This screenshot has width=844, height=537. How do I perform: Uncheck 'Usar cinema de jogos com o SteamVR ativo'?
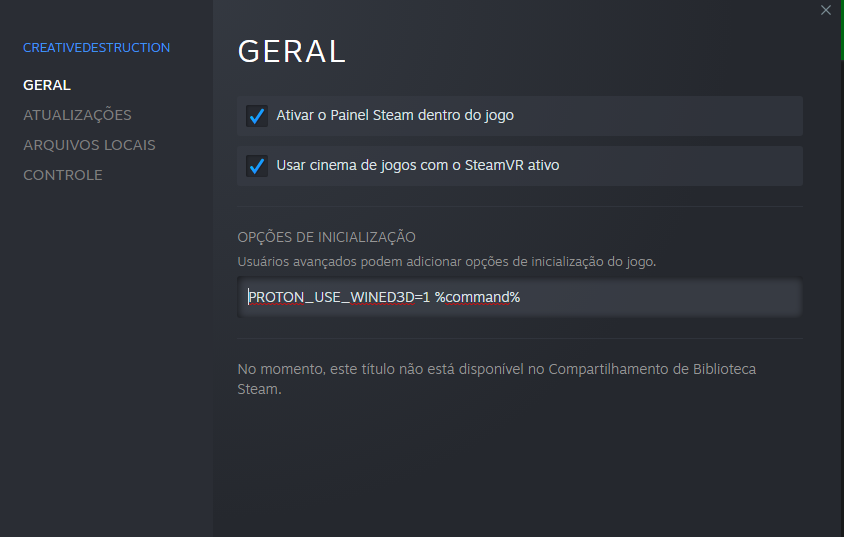[257, 166]
